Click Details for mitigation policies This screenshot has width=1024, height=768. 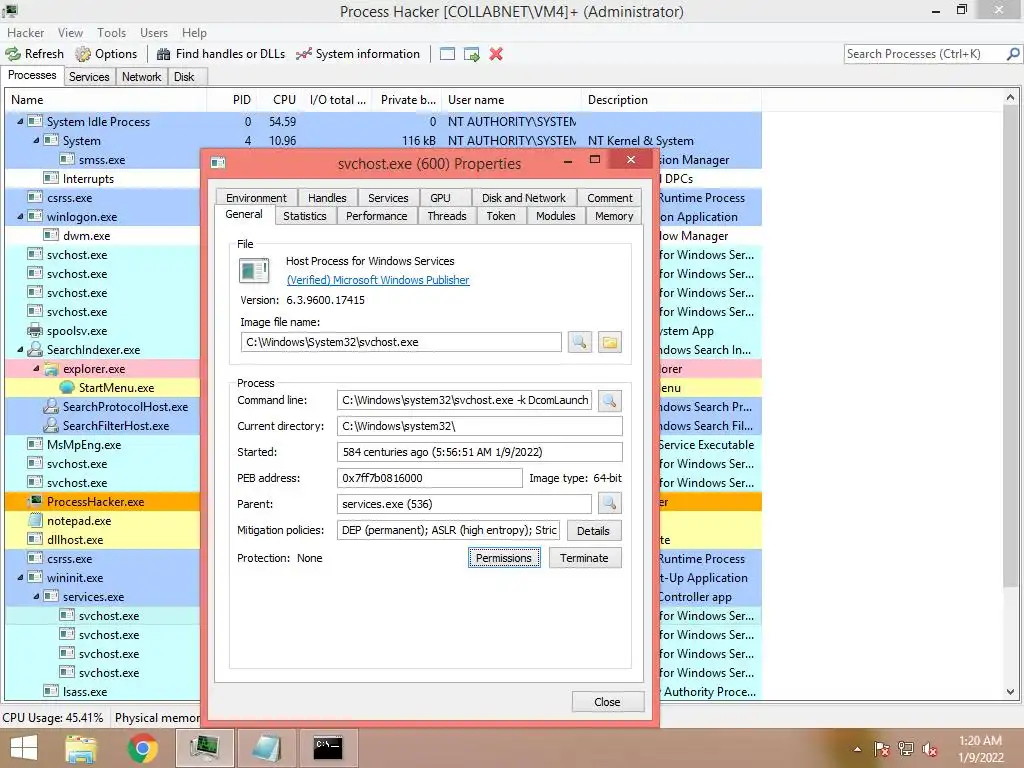[594, 531]
